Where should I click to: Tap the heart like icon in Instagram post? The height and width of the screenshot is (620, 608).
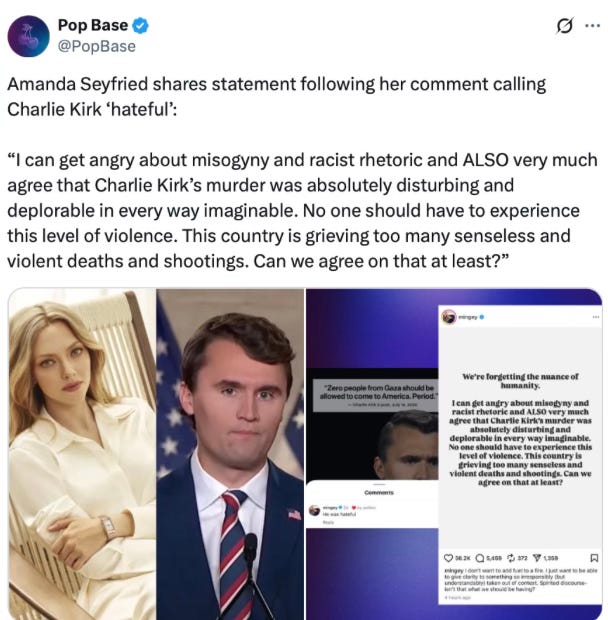(448, 558)
